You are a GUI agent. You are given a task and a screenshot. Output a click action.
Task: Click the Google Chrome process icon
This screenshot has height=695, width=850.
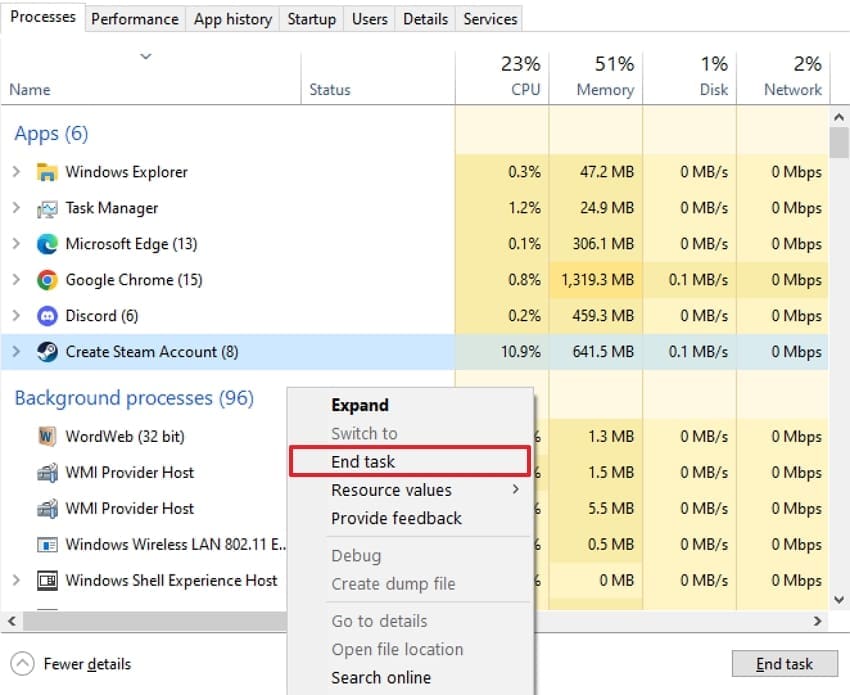[x=45, y=280]
